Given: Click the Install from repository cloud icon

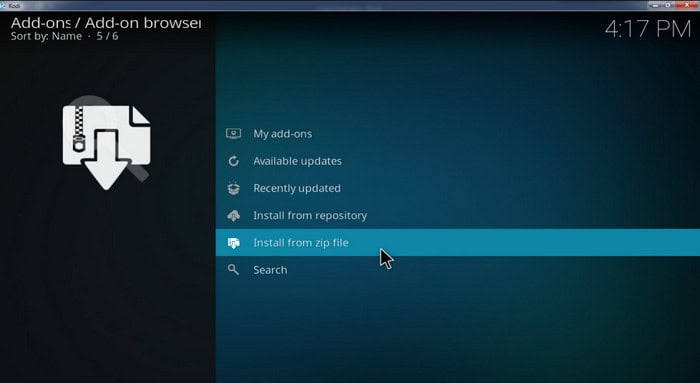Looking at the screenshot, I should pyautogui.click(x=233, y=216).
